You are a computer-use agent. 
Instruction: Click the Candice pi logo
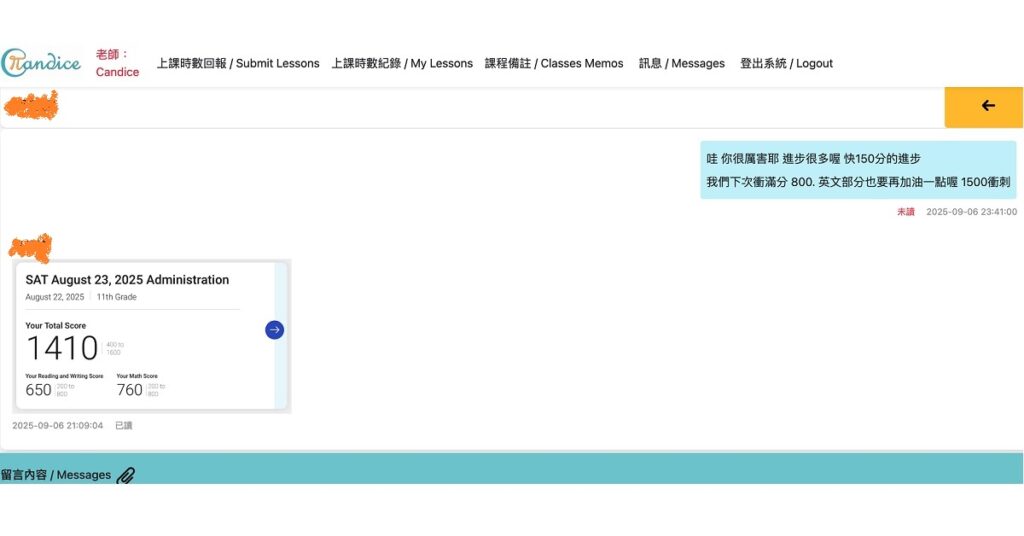pos(41,63)
